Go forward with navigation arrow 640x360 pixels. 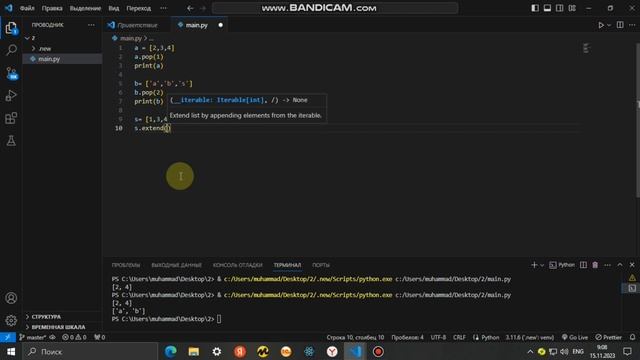[203, 8]
